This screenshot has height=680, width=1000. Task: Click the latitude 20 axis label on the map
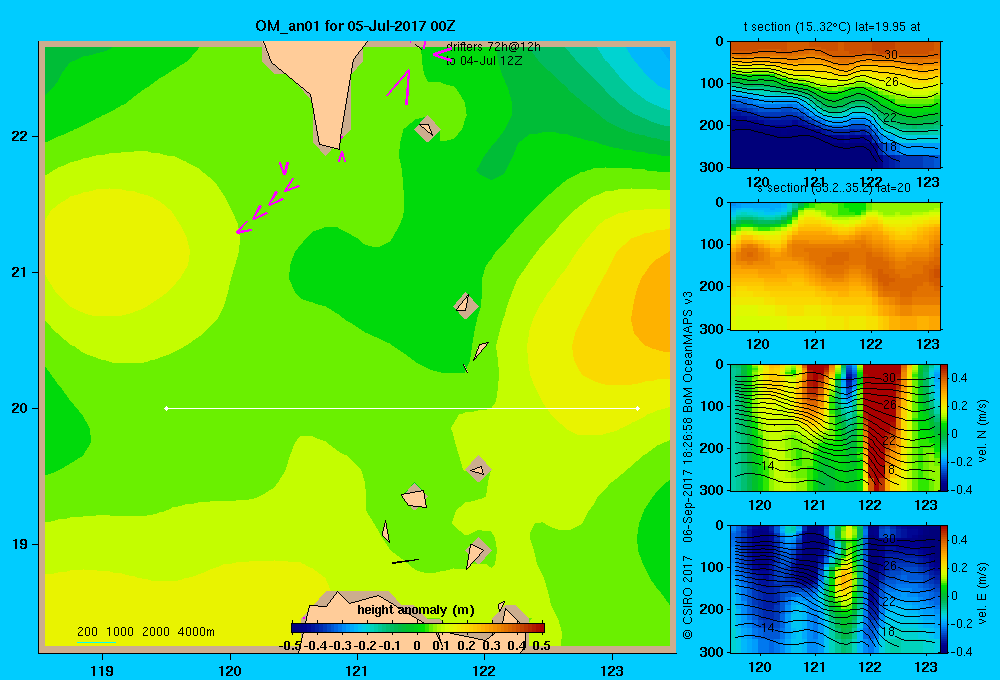click(20, 408)
